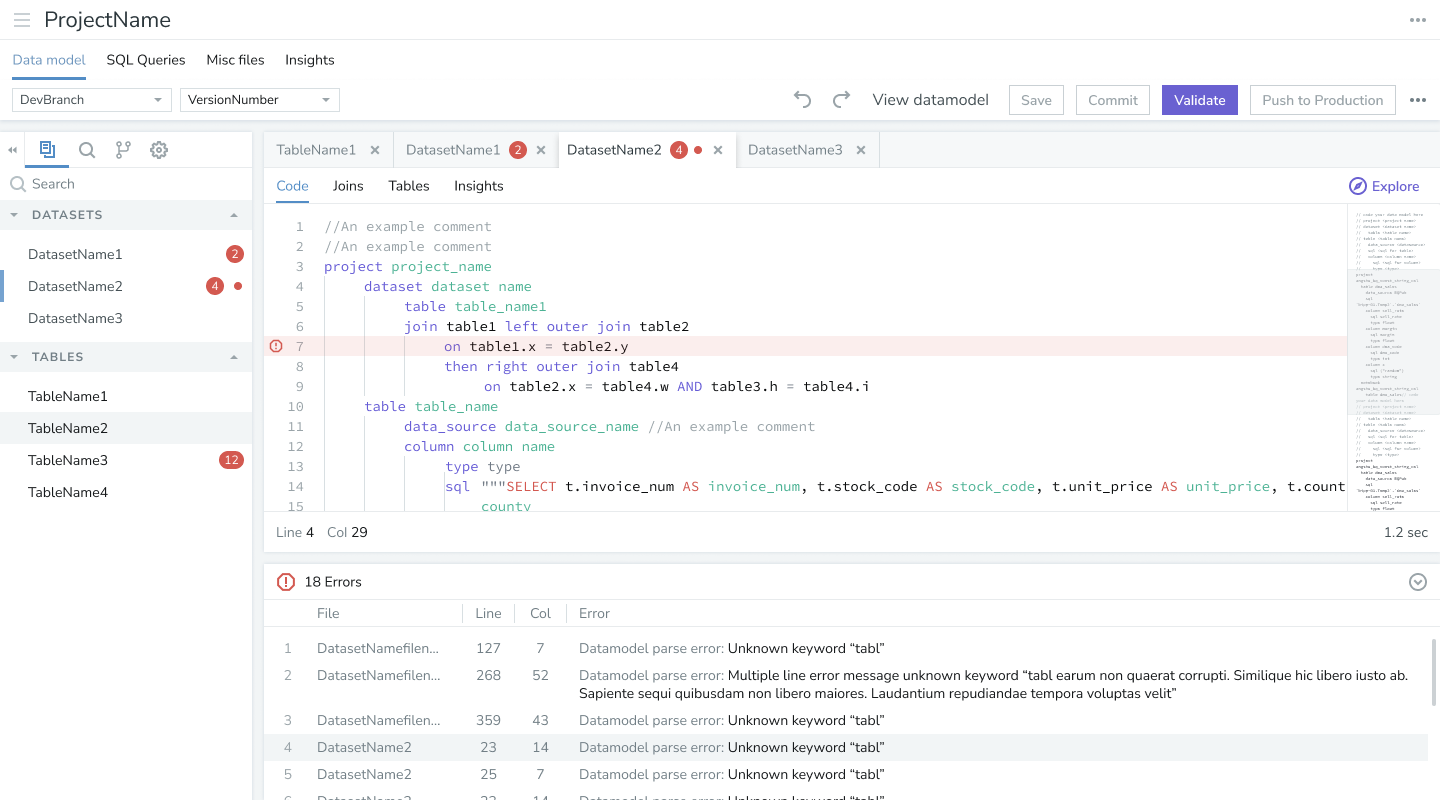Open the sidebar settings gear icon

[x=159, y=150]
